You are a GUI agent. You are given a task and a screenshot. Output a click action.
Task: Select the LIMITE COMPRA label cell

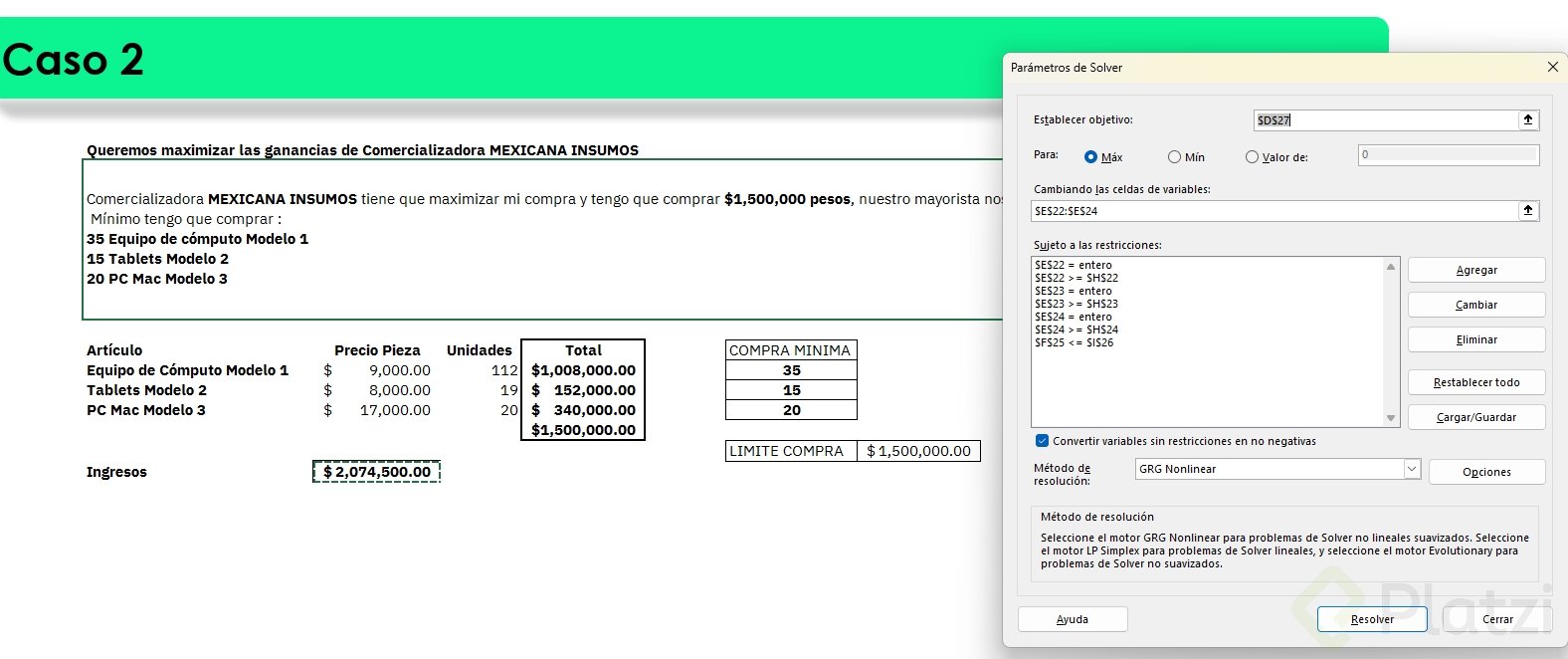[791, 451]
